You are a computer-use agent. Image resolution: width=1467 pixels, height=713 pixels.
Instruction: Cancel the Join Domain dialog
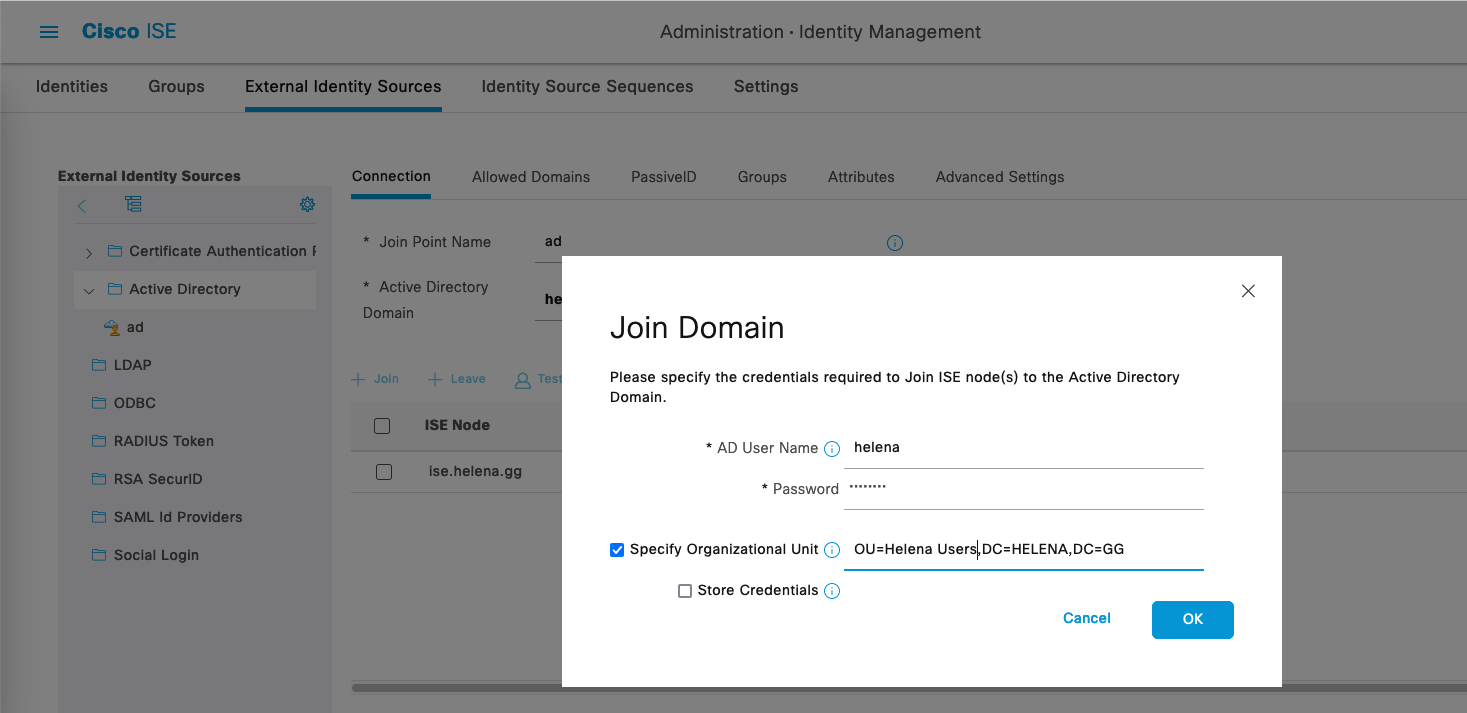coord(1086,618)
